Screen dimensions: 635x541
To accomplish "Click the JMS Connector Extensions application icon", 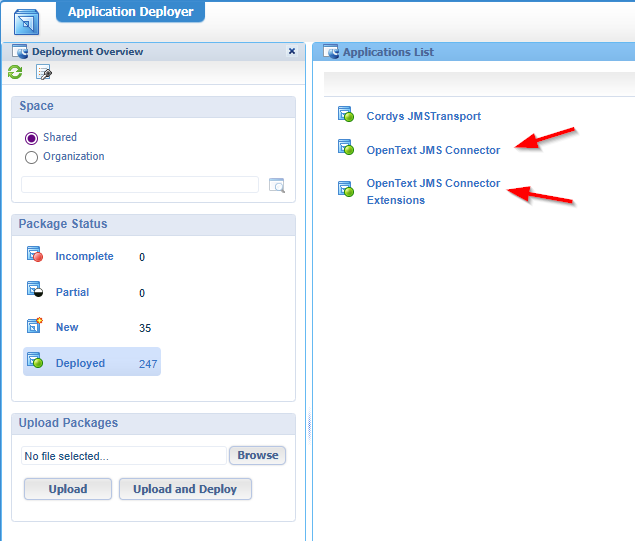I will pos(346,188).
